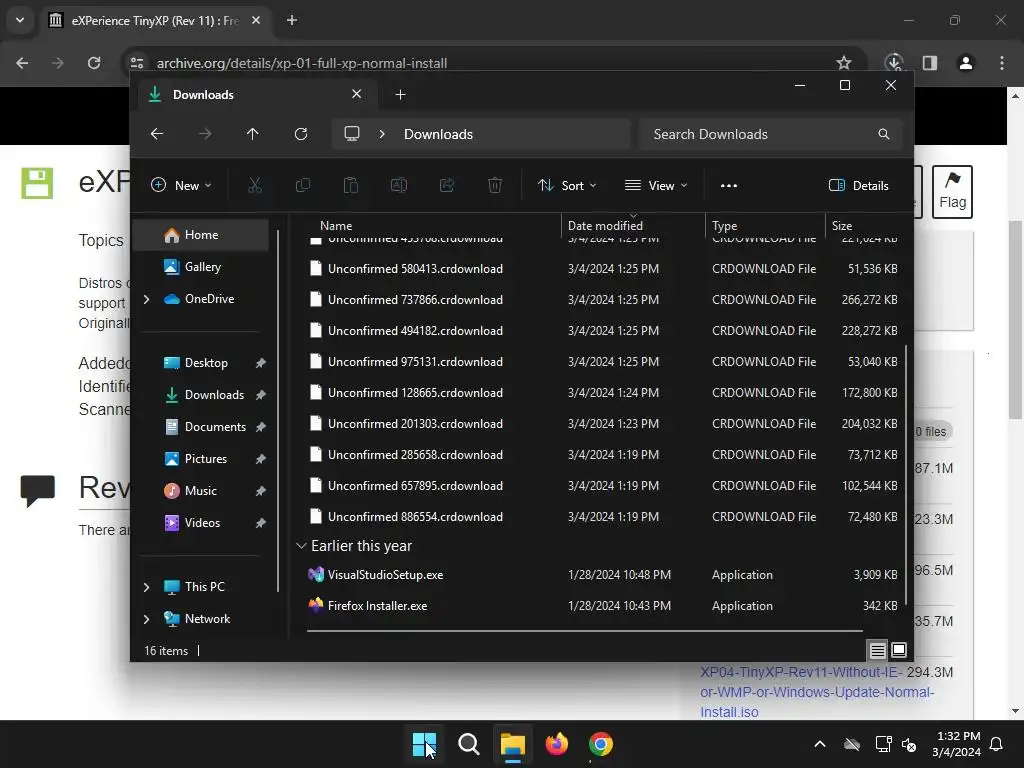1024x768 pixels.
Task: Click the Downloads breadcrumb in address bar
Action: pos(438,134)
